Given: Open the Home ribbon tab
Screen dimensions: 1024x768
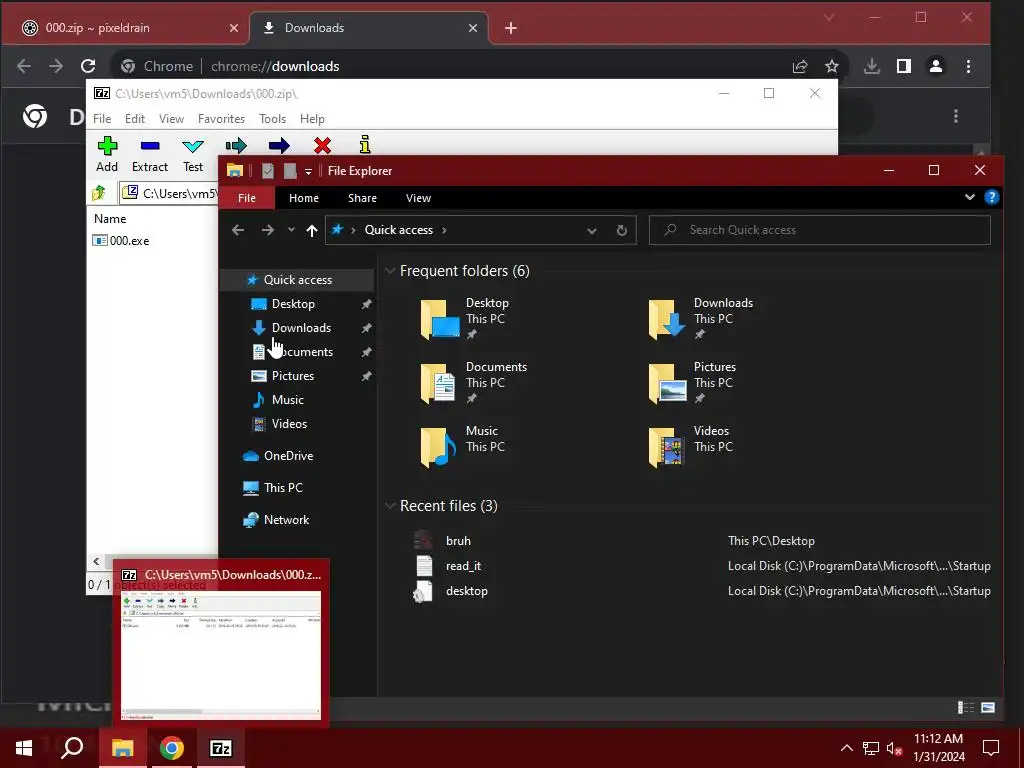Looking at the screenshot, I should click(304, 198).
